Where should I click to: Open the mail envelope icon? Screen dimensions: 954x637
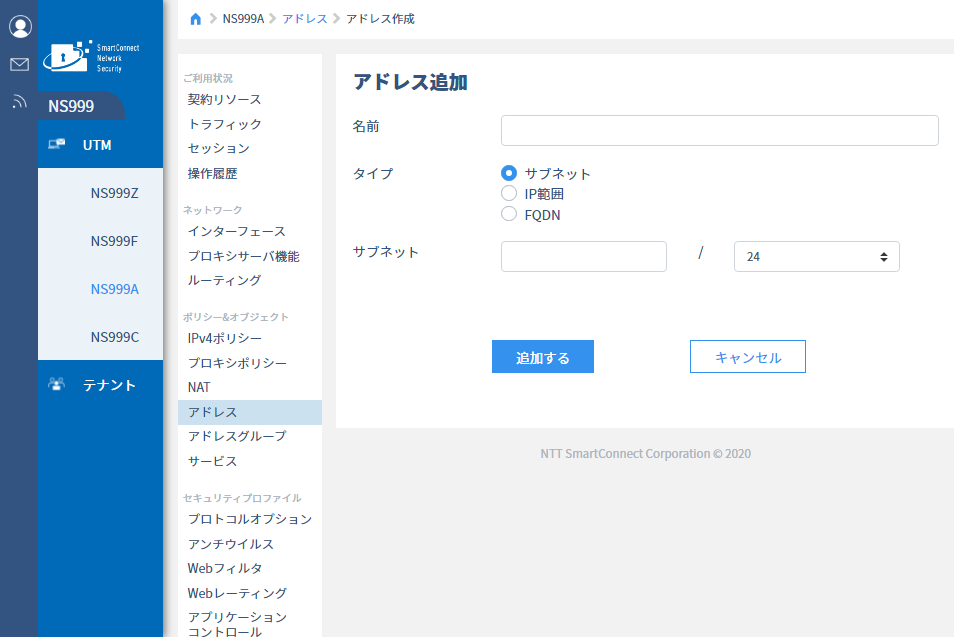19,64
